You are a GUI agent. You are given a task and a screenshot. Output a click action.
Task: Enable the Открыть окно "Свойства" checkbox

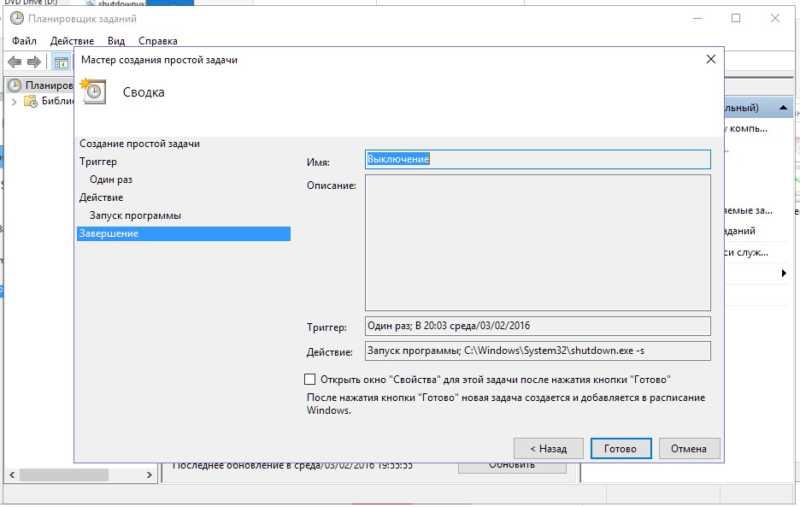point(310,379)
